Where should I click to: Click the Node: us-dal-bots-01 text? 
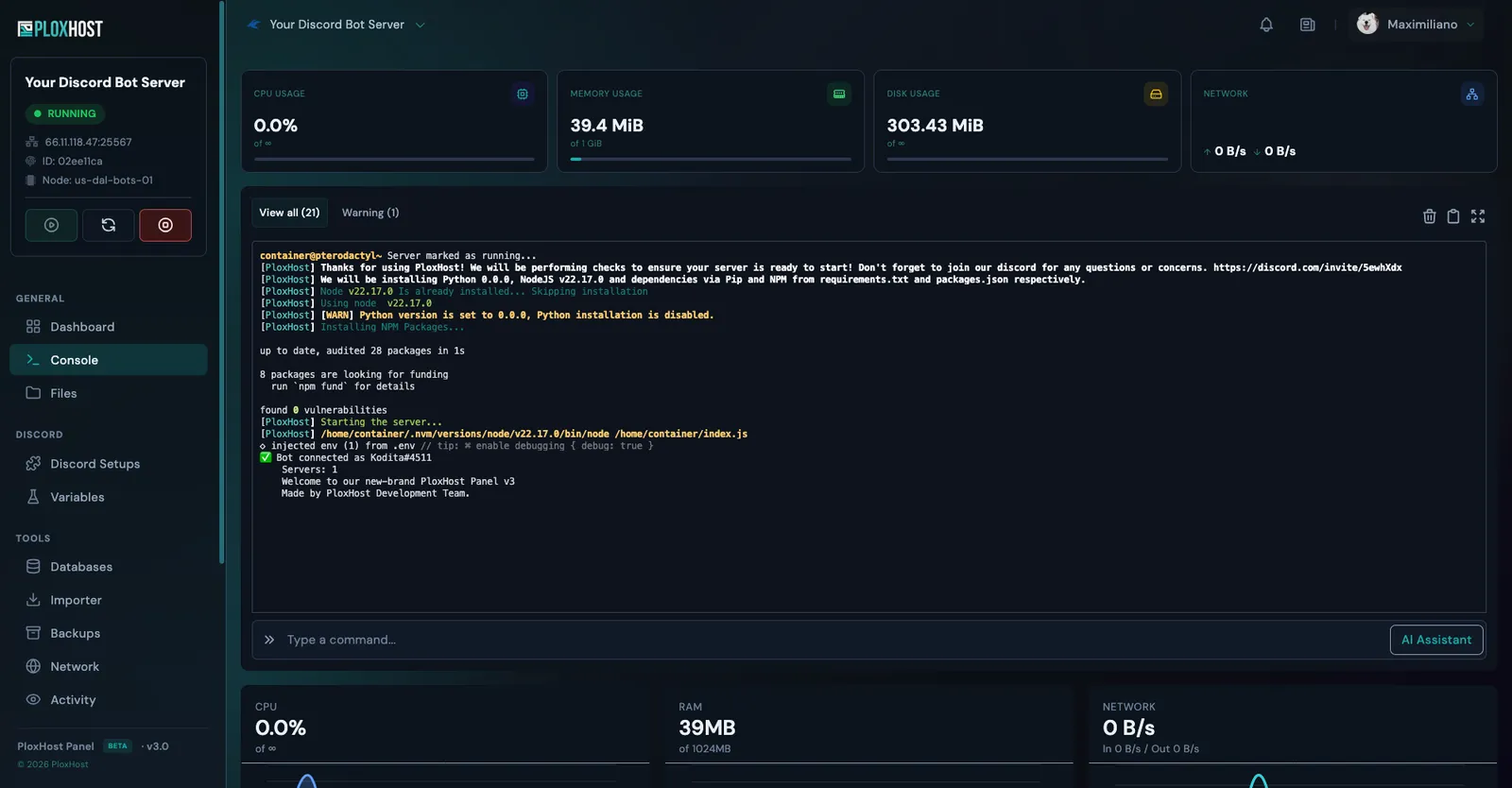[x=97, y=180]
